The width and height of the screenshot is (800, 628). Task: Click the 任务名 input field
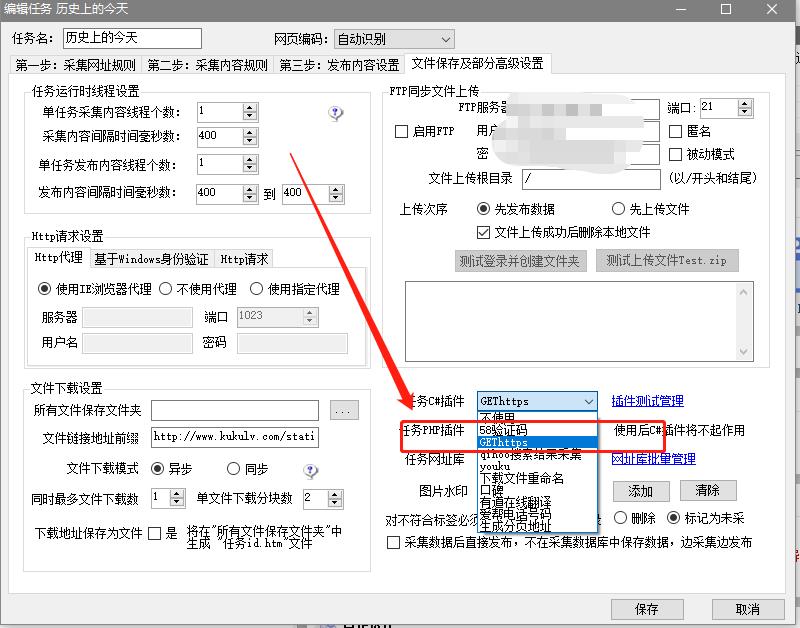point(133,38)
